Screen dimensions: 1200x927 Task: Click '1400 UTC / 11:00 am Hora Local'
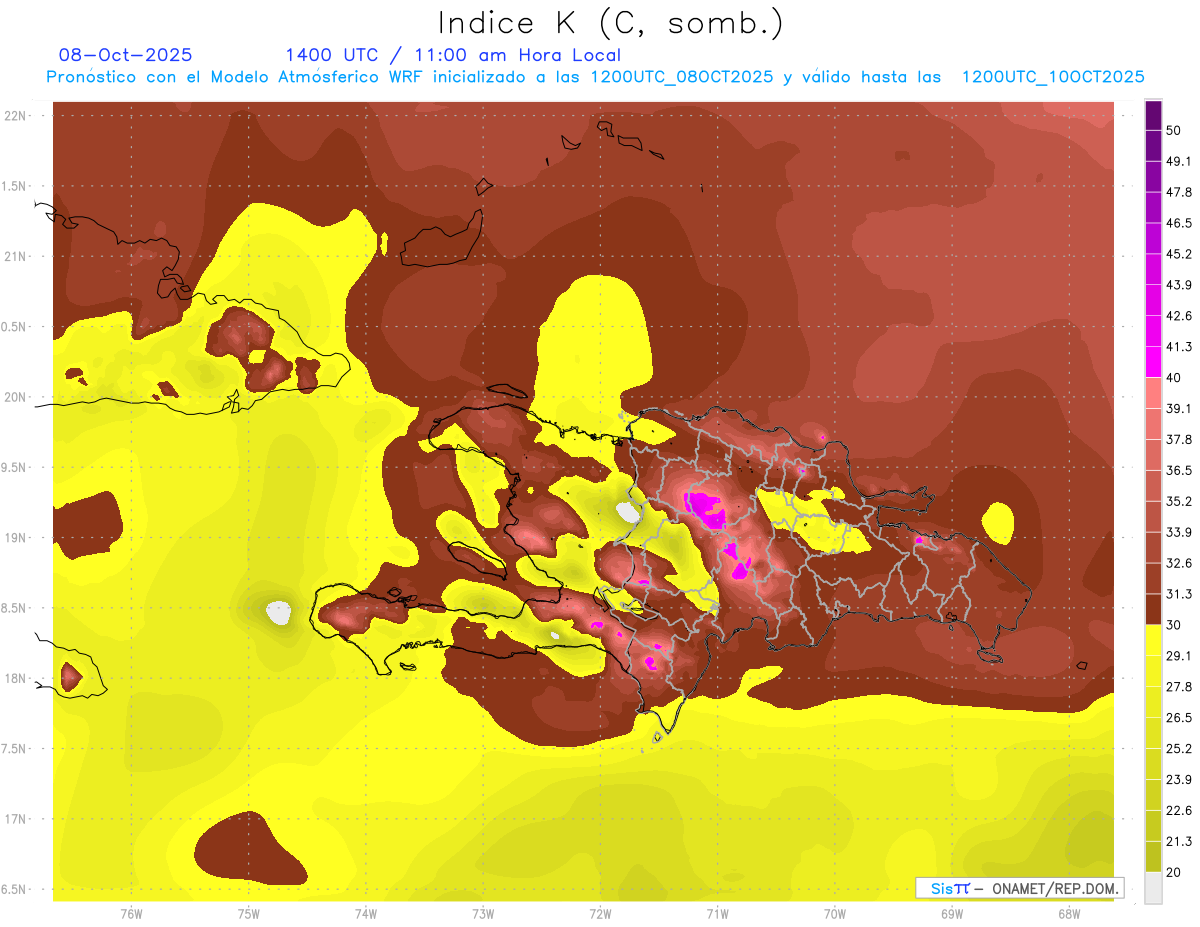point(453,55)
